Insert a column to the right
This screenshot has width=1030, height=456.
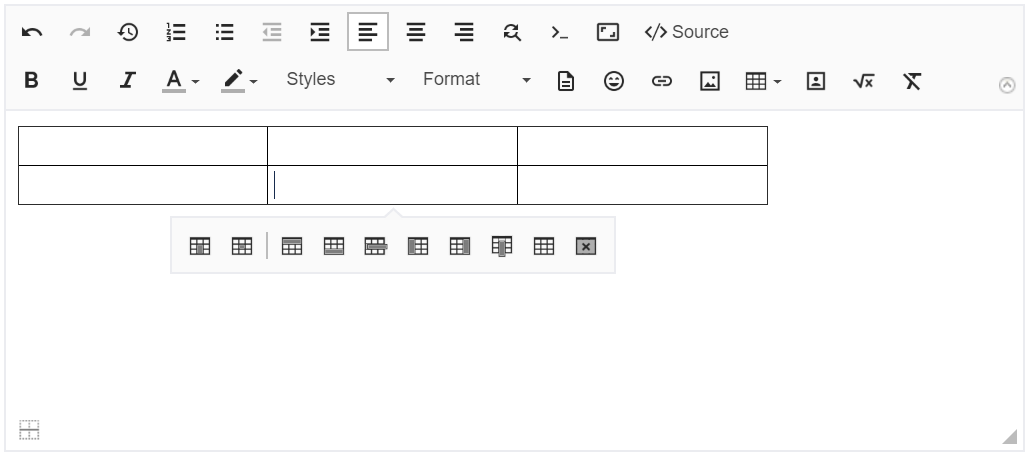pyautogui.click(x=460, y=246)
